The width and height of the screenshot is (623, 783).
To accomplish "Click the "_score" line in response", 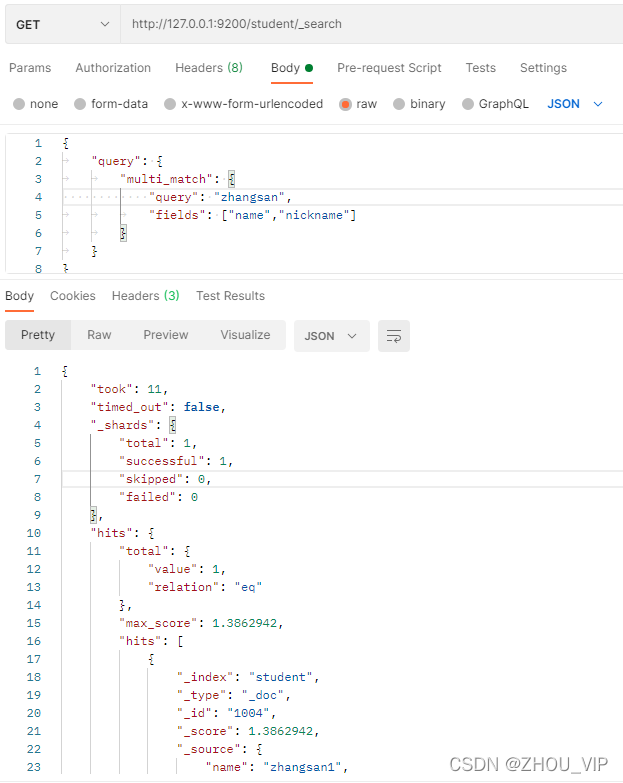I will (248, 731).
